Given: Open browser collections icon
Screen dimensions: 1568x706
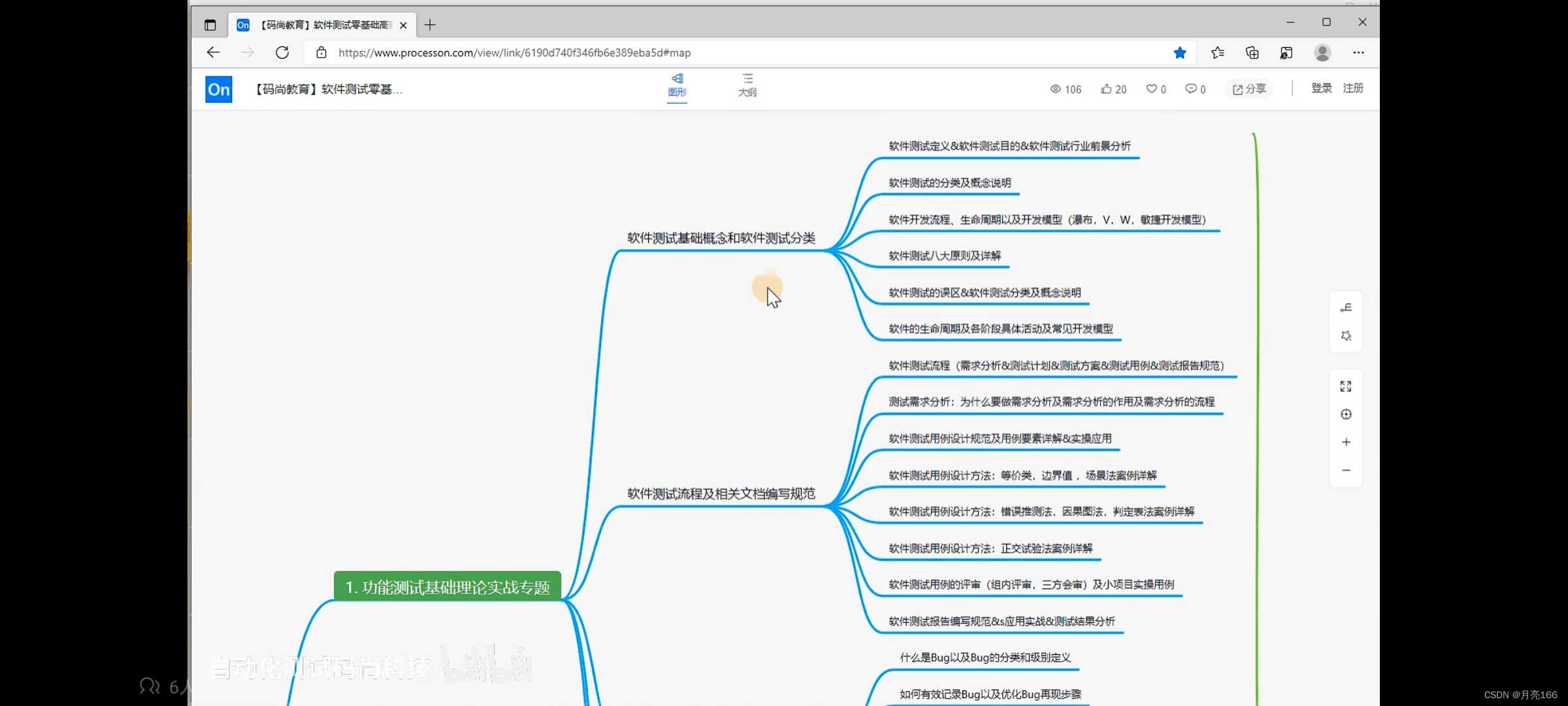Looking at the screenshot, I should (1252, 53).
